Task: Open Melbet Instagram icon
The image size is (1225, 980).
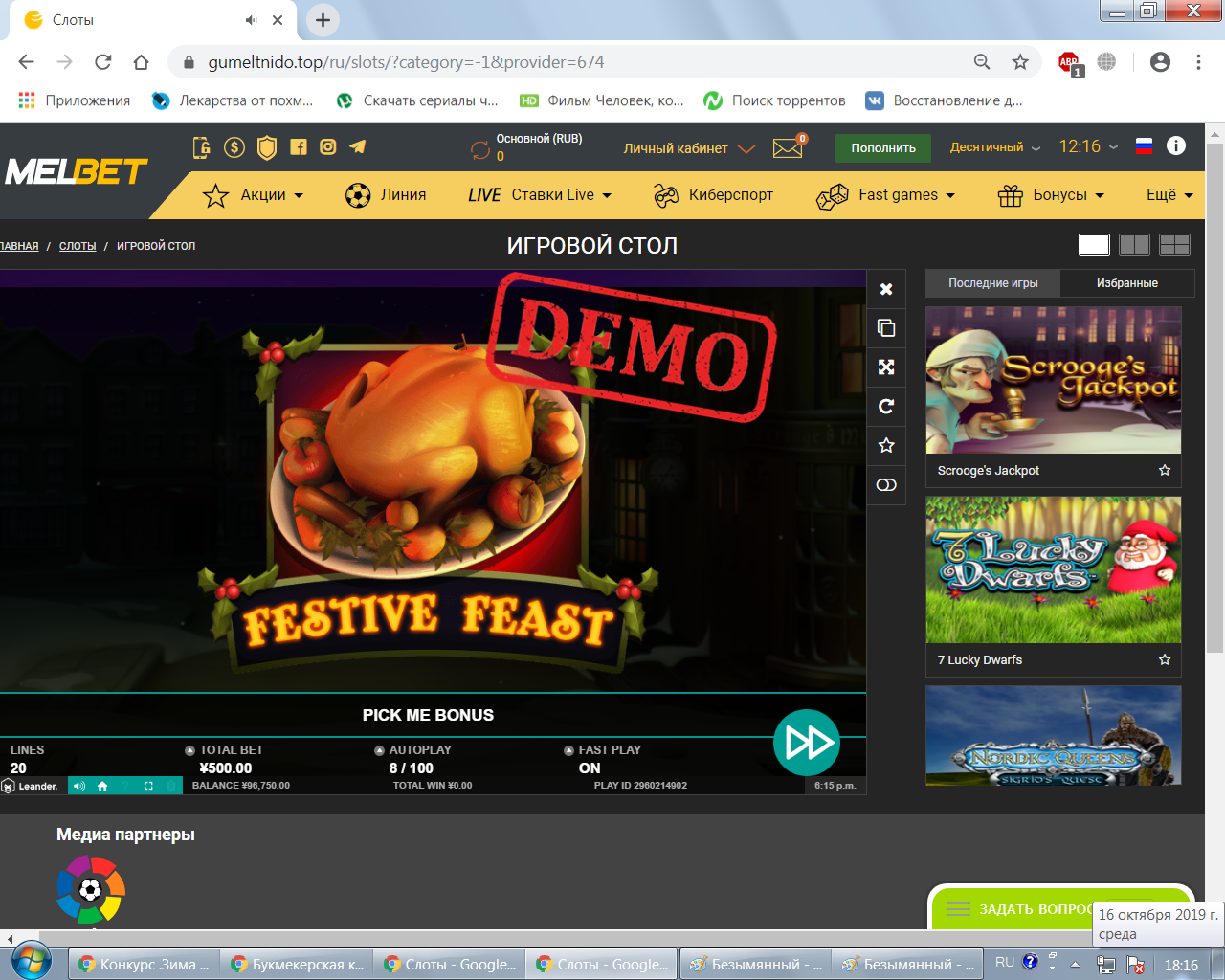Action: (328, 147)
